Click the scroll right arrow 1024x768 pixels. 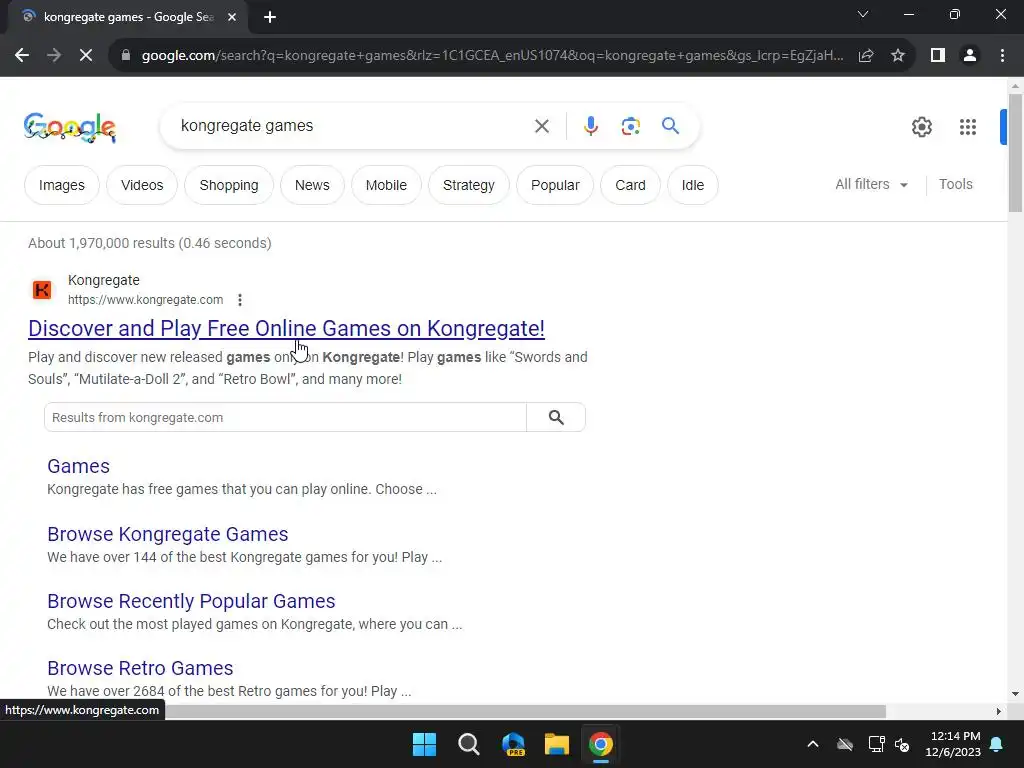tap(999, 711)
